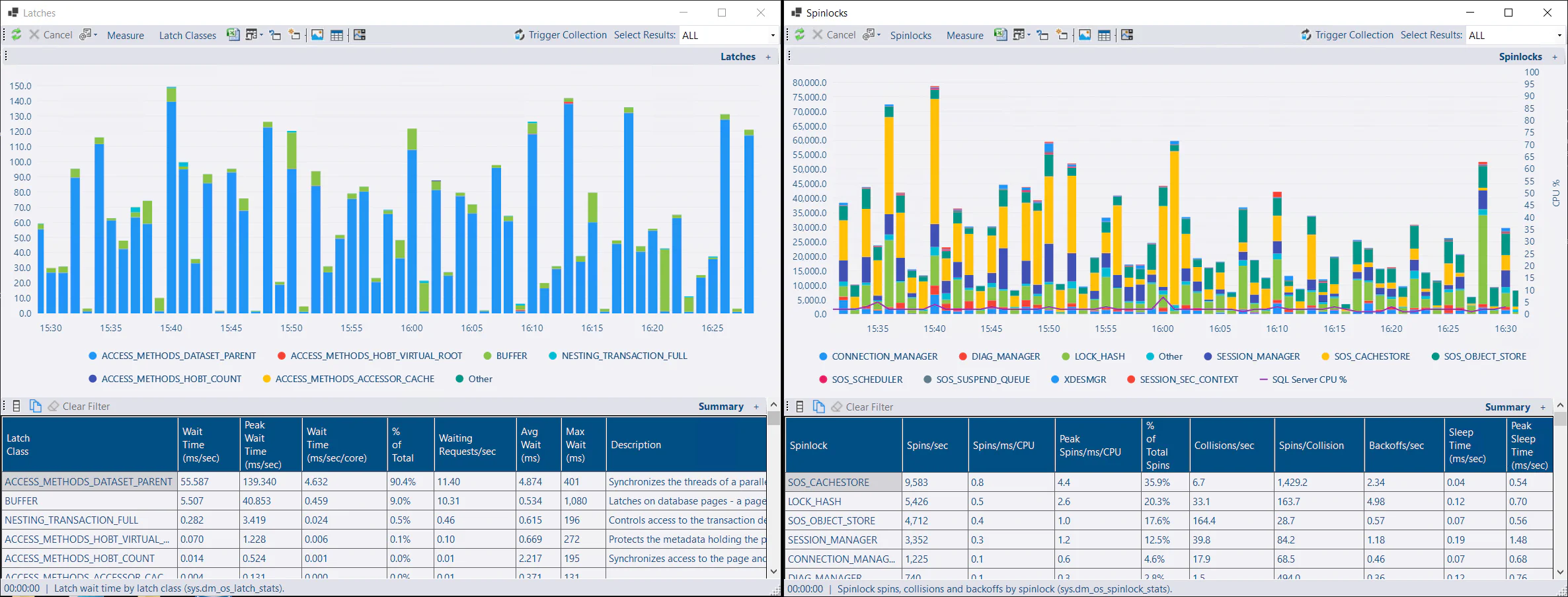Click the copy icon in Spinlocks summary bar
Image resolution: width=1568 pixels, height=597 pixels.
[x=819, y=407]
